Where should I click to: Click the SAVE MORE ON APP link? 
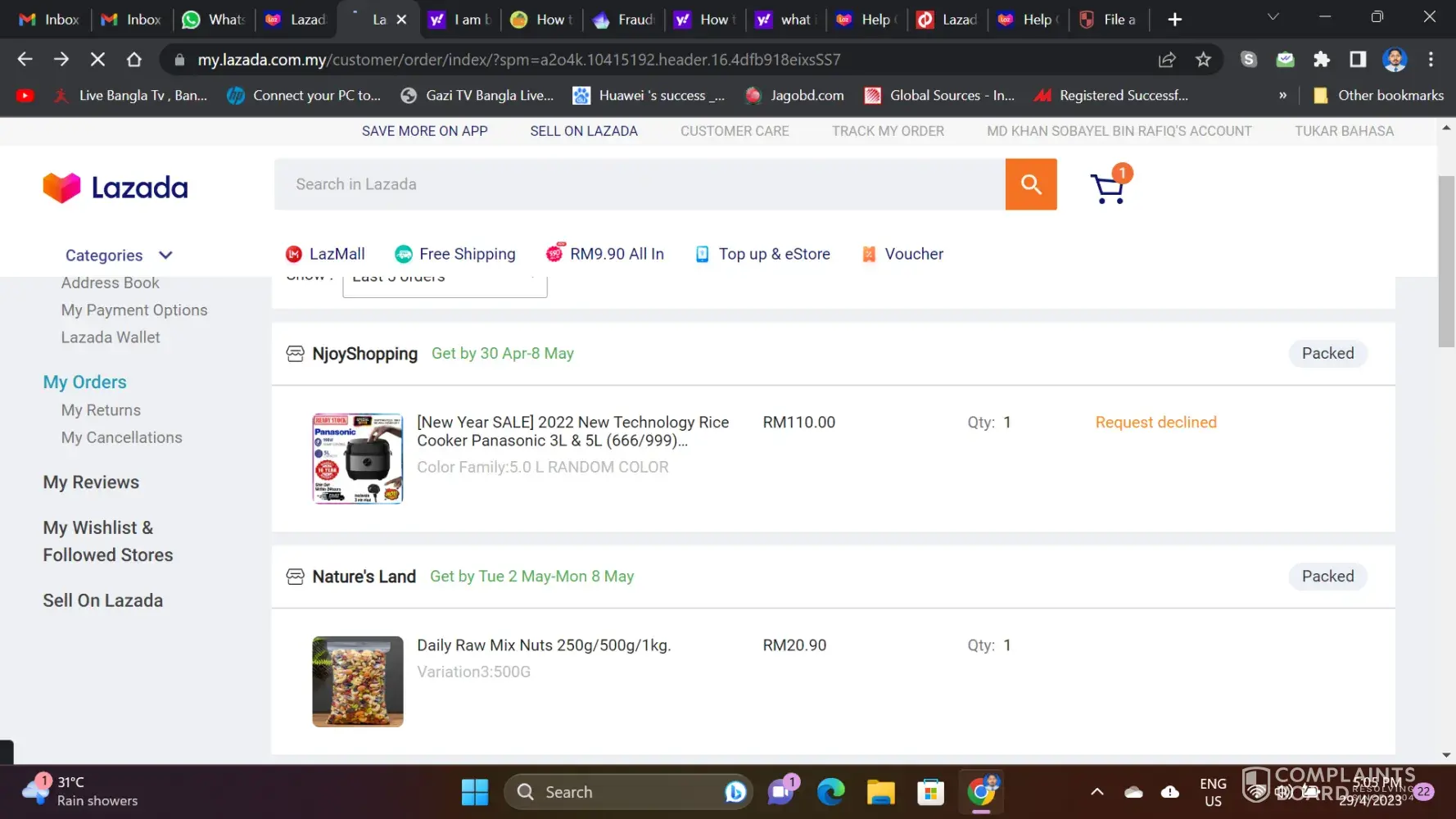[x=425, y=131]
